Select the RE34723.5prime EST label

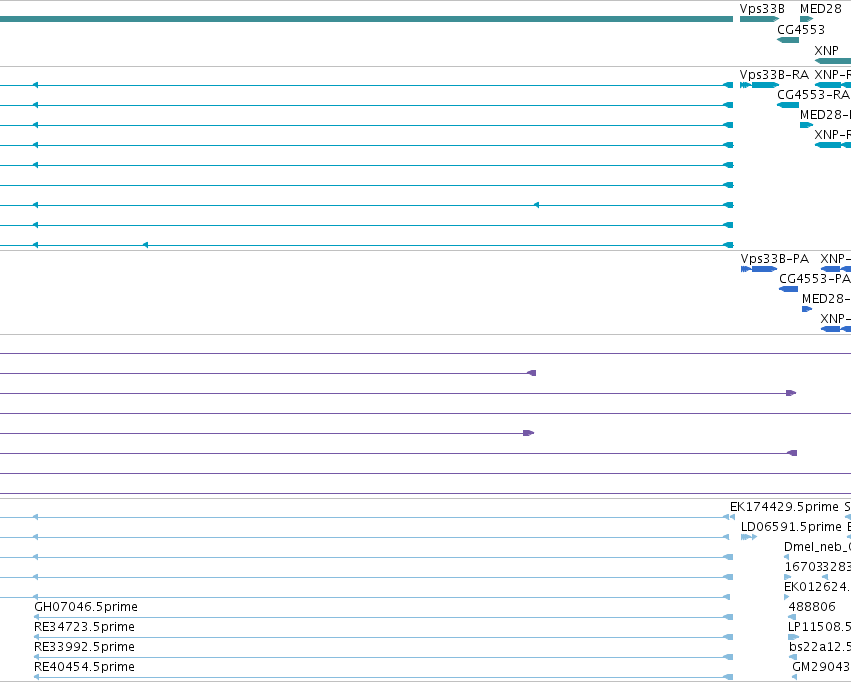pyautogui.click(x=84, y=627)
